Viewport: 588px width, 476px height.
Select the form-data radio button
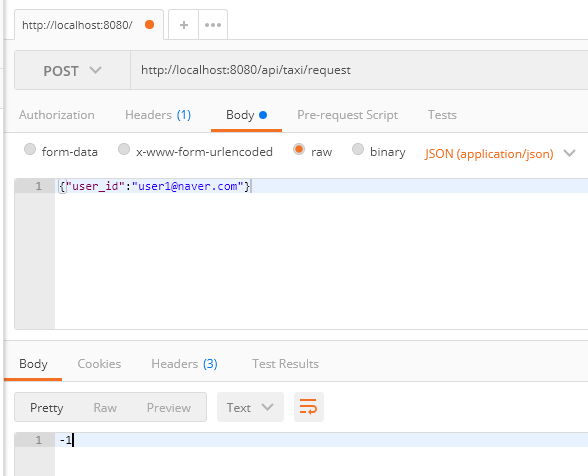click(30, 149)
